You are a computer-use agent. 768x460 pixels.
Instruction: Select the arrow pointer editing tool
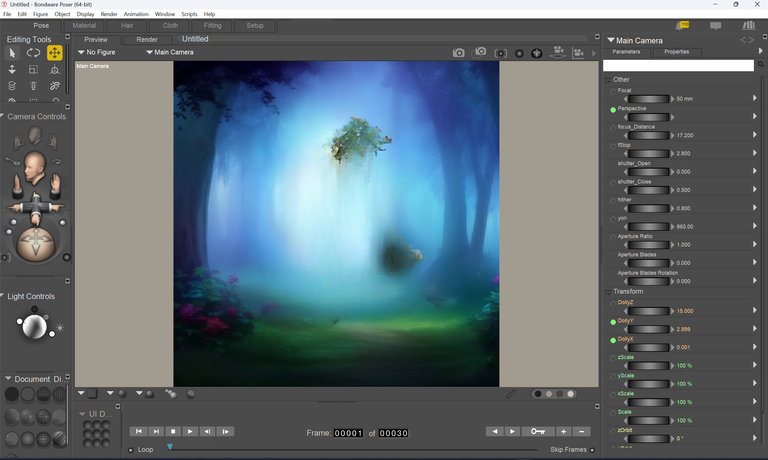[12, 52]
